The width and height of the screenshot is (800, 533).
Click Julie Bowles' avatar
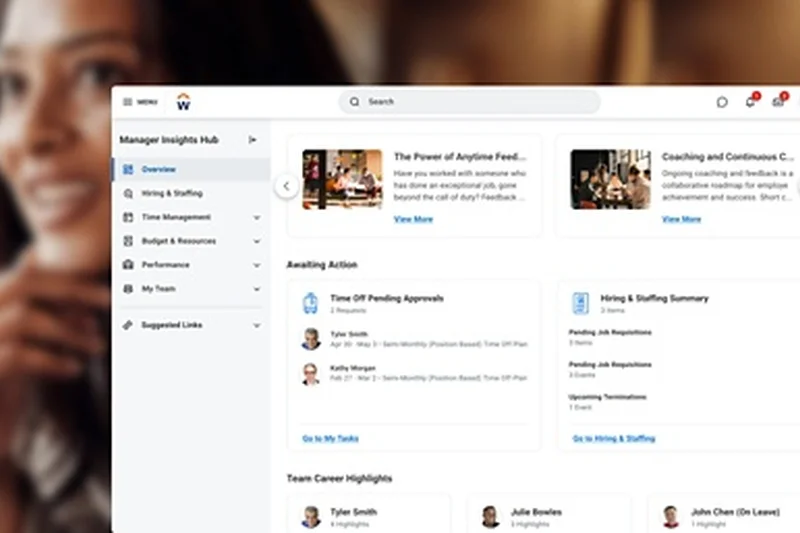pos(490,517)
